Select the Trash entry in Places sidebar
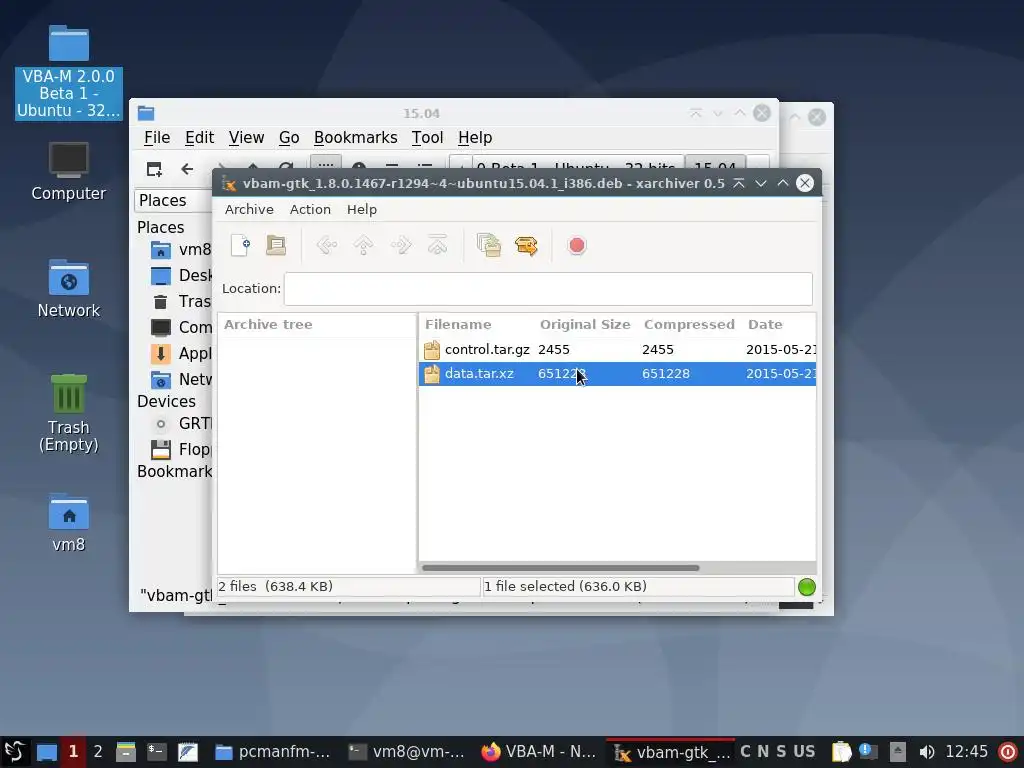This screenshot has width=1024, height=768. click(180, 301)
